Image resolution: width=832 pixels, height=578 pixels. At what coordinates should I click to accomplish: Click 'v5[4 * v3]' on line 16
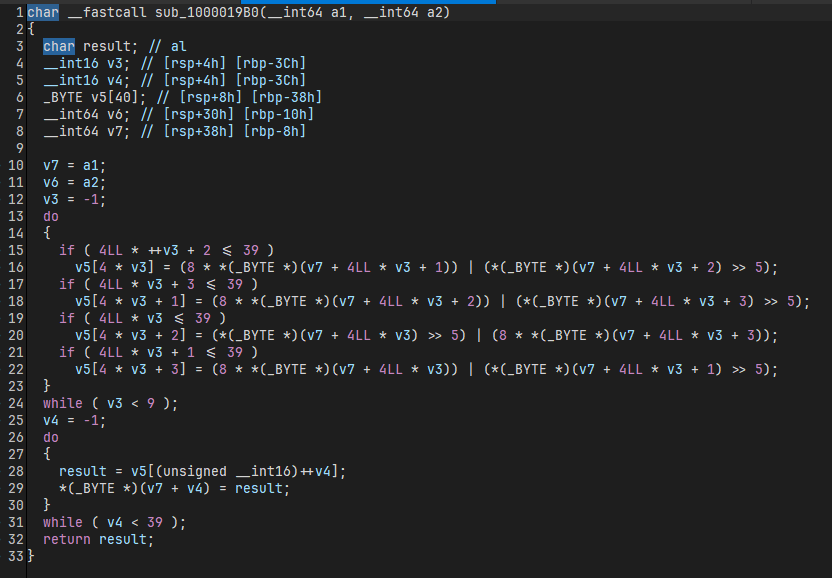tap(115, 267)
